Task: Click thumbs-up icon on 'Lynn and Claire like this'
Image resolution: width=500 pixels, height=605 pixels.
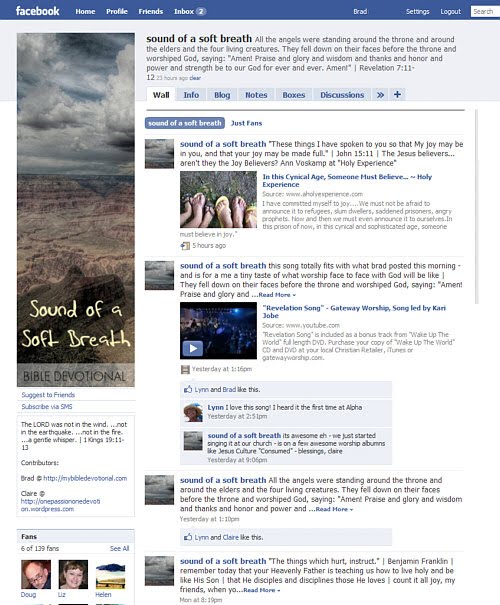Action: point(188,537)
